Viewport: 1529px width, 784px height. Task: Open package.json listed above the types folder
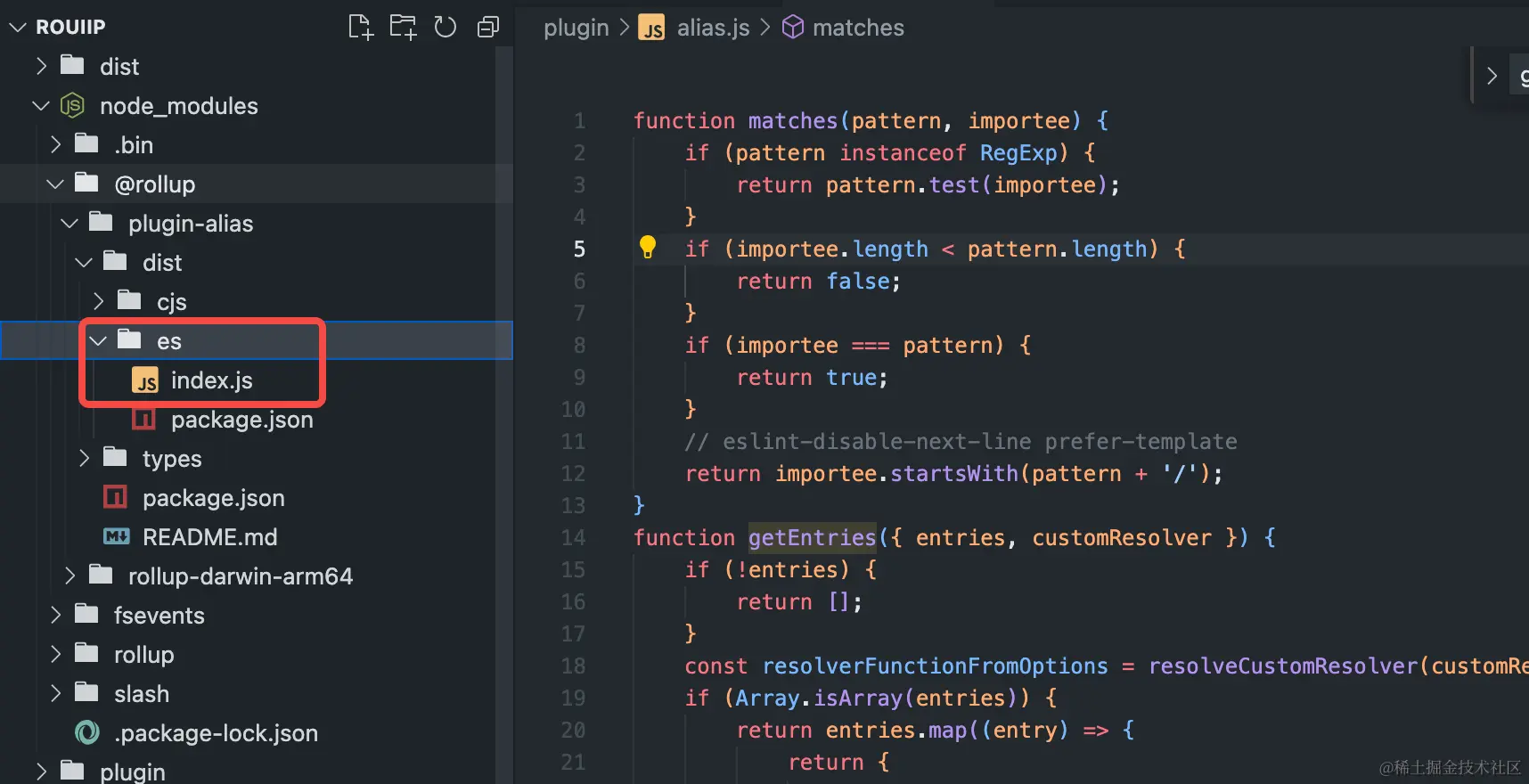tap(242, 420)
